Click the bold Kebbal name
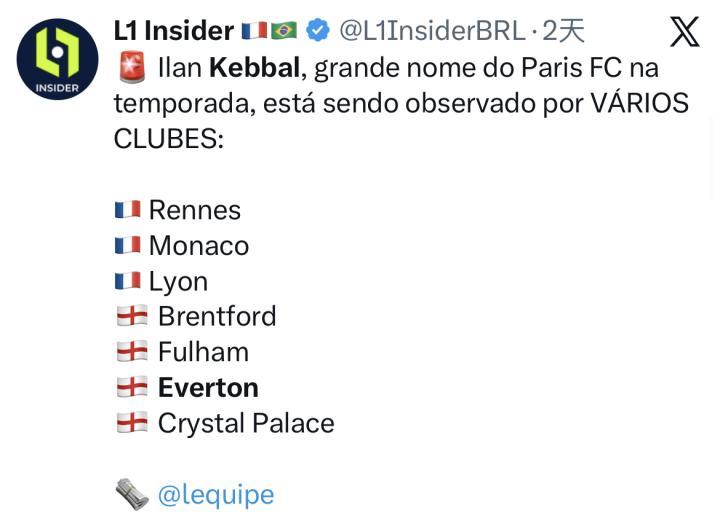This screenshot has height=516, width=720. 254,68
